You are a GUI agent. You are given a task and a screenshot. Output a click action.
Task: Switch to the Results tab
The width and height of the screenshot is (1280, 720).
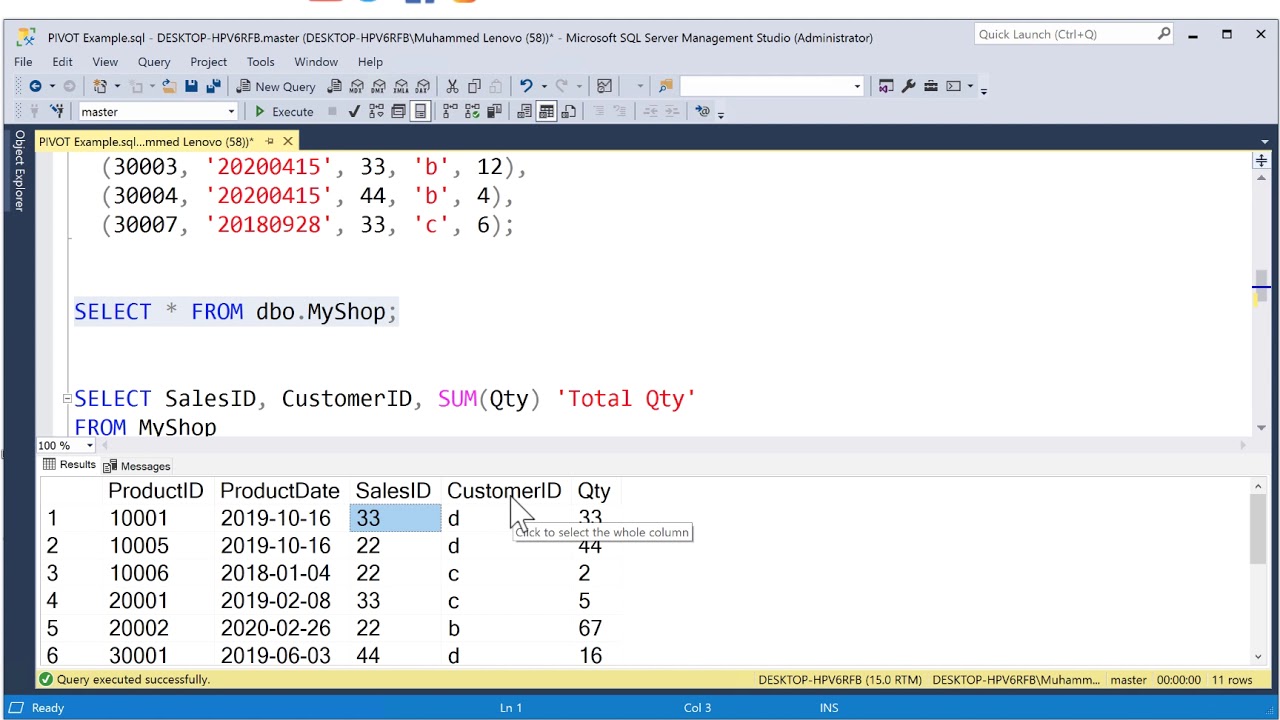click(69, 465)
